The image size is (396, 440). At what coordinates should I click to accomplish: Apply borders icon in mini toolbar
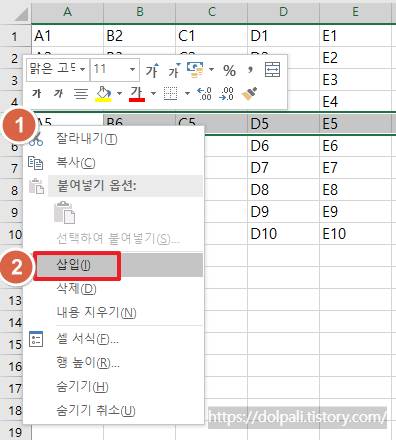pyautogui.click(x=170, y=94)
